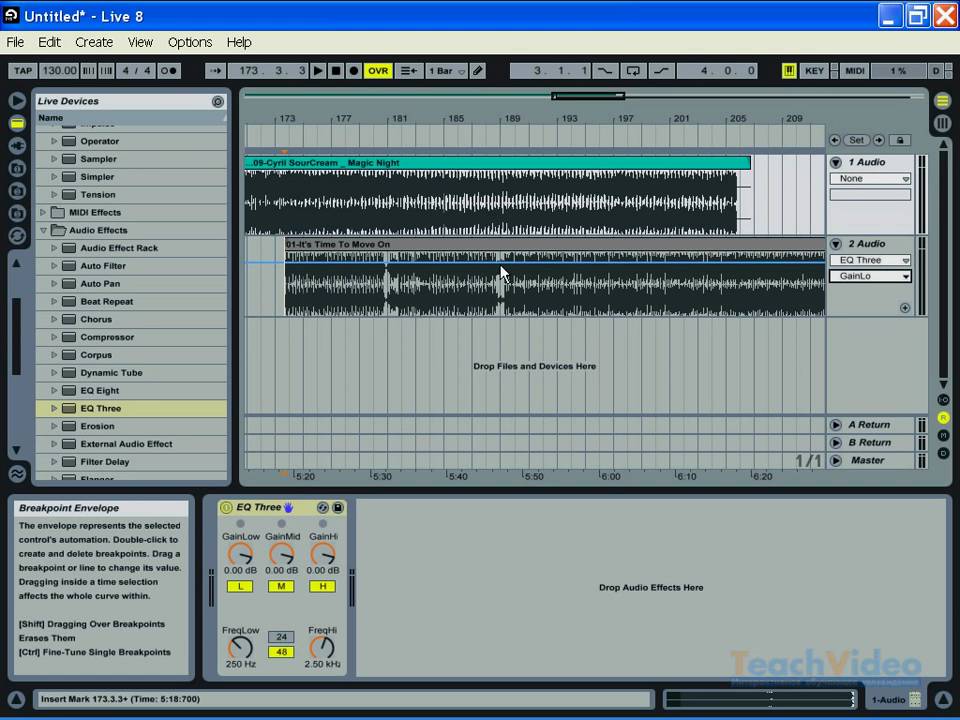Open the View menu
This screenshot has width=960, height=720.
[140, 42]
